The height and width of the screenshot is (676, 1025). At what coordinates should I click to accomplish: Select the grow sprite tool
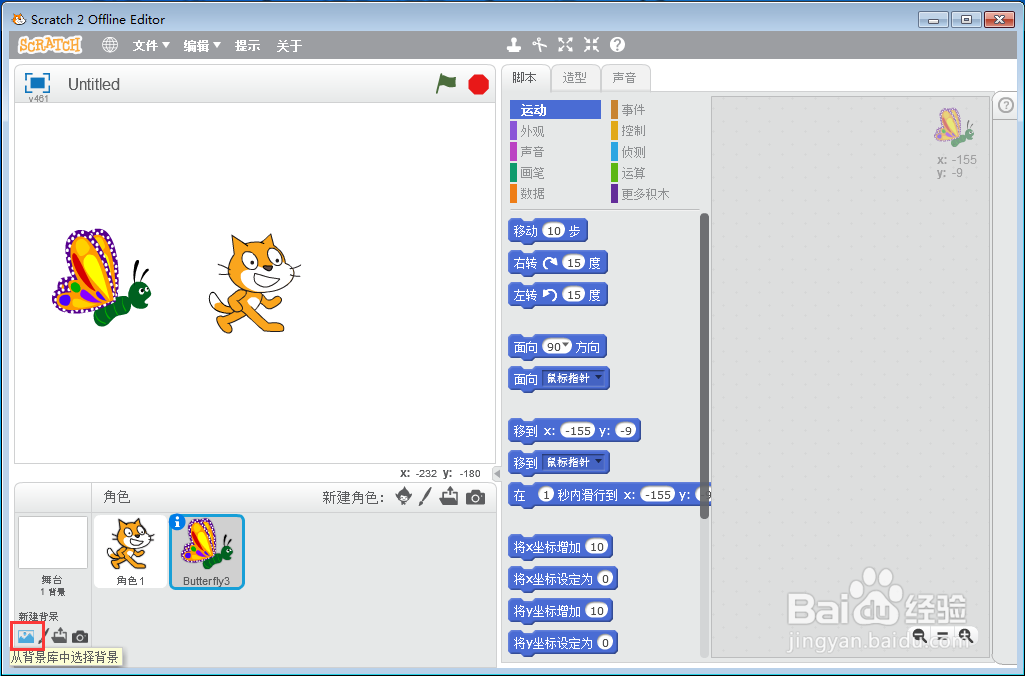565,44
